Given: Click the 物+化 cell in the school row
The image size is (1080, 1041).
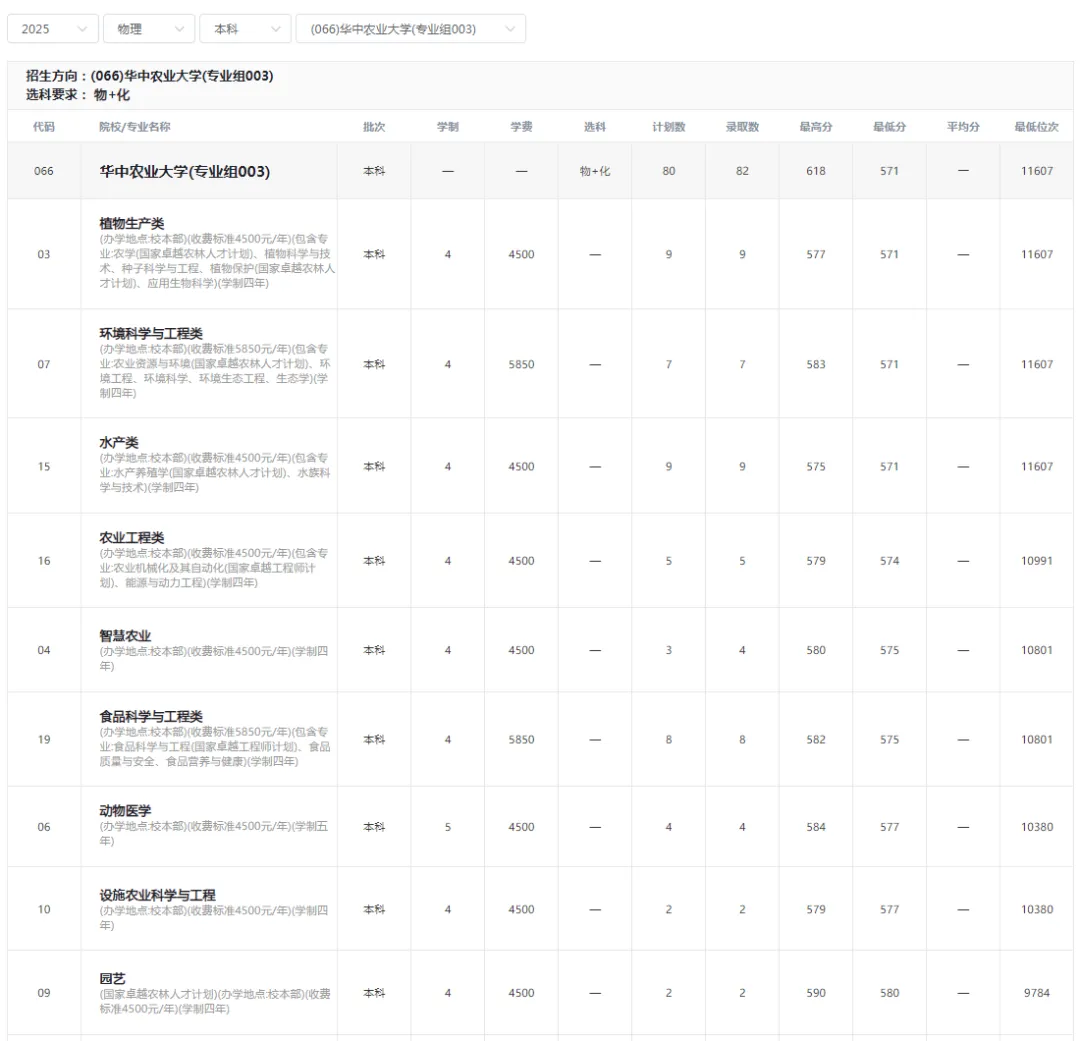Looking at the screenshot, I should (595, 171).
